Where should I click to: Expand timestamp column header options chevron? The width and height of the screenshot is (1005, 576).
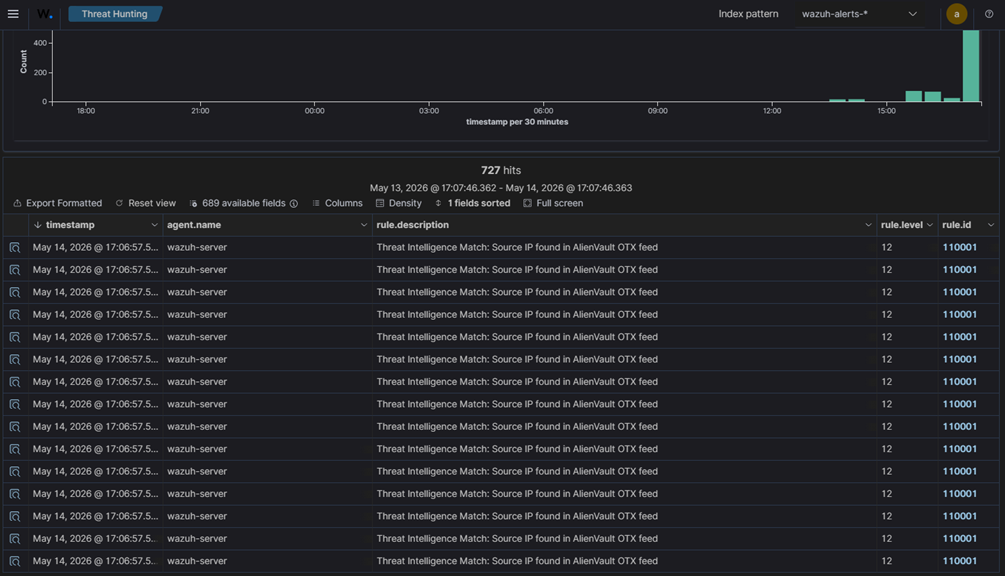pyautogui.click(x=154, y=225)
